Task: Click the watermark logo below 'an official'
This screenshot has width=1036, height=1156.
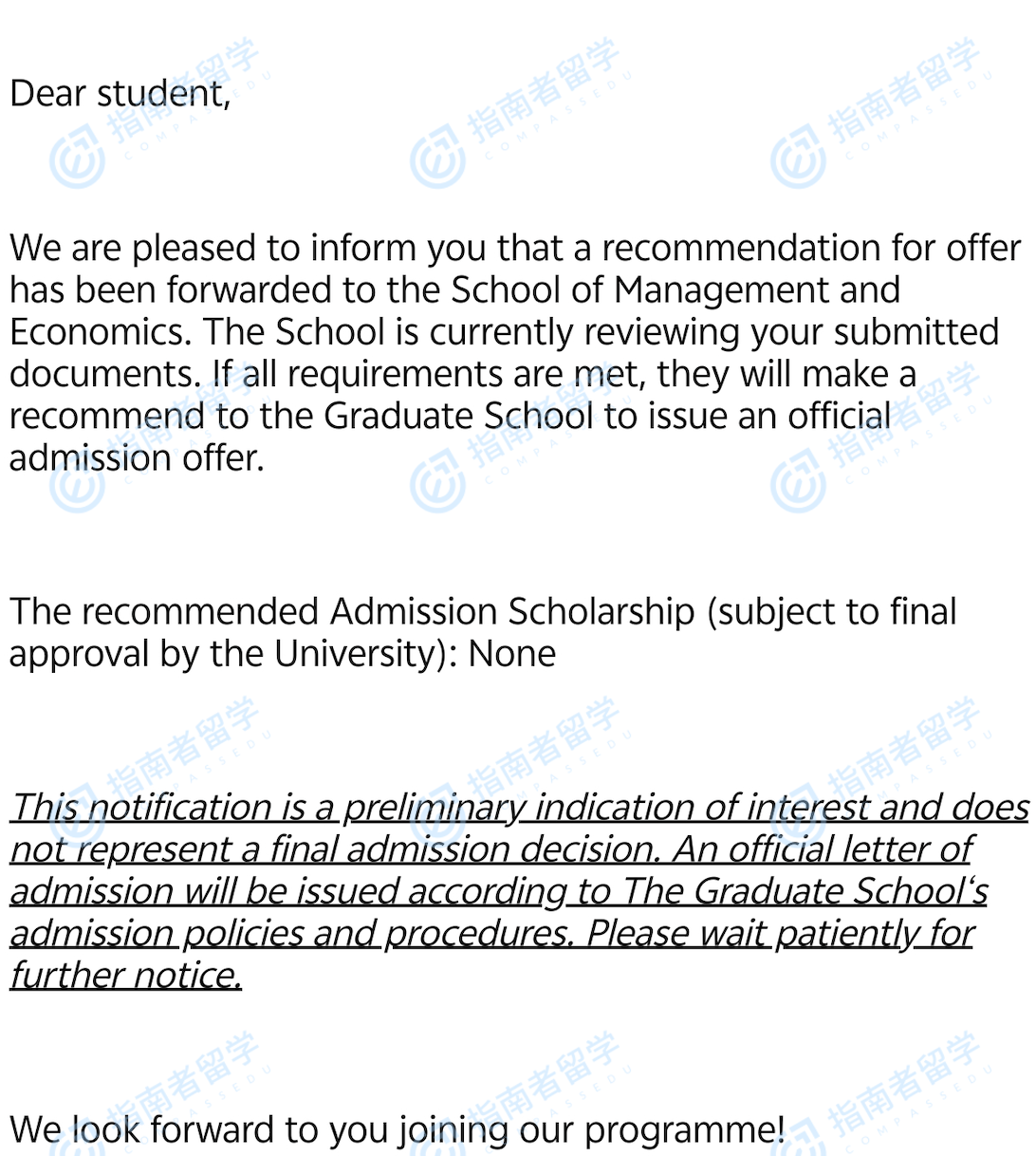Action: tap(798, 483)
